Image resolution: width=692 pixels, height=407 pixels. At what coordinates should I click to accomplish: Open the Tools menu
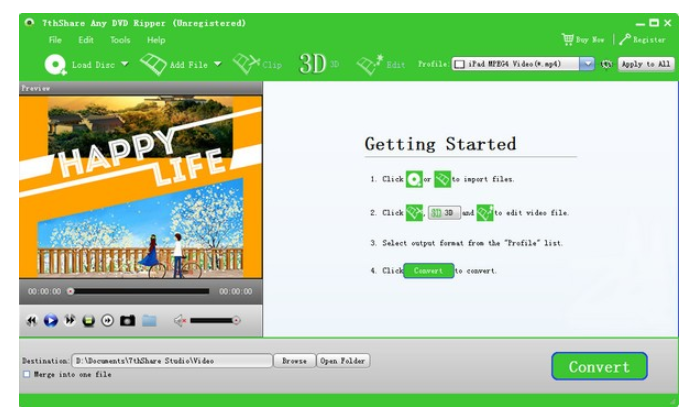120,40
